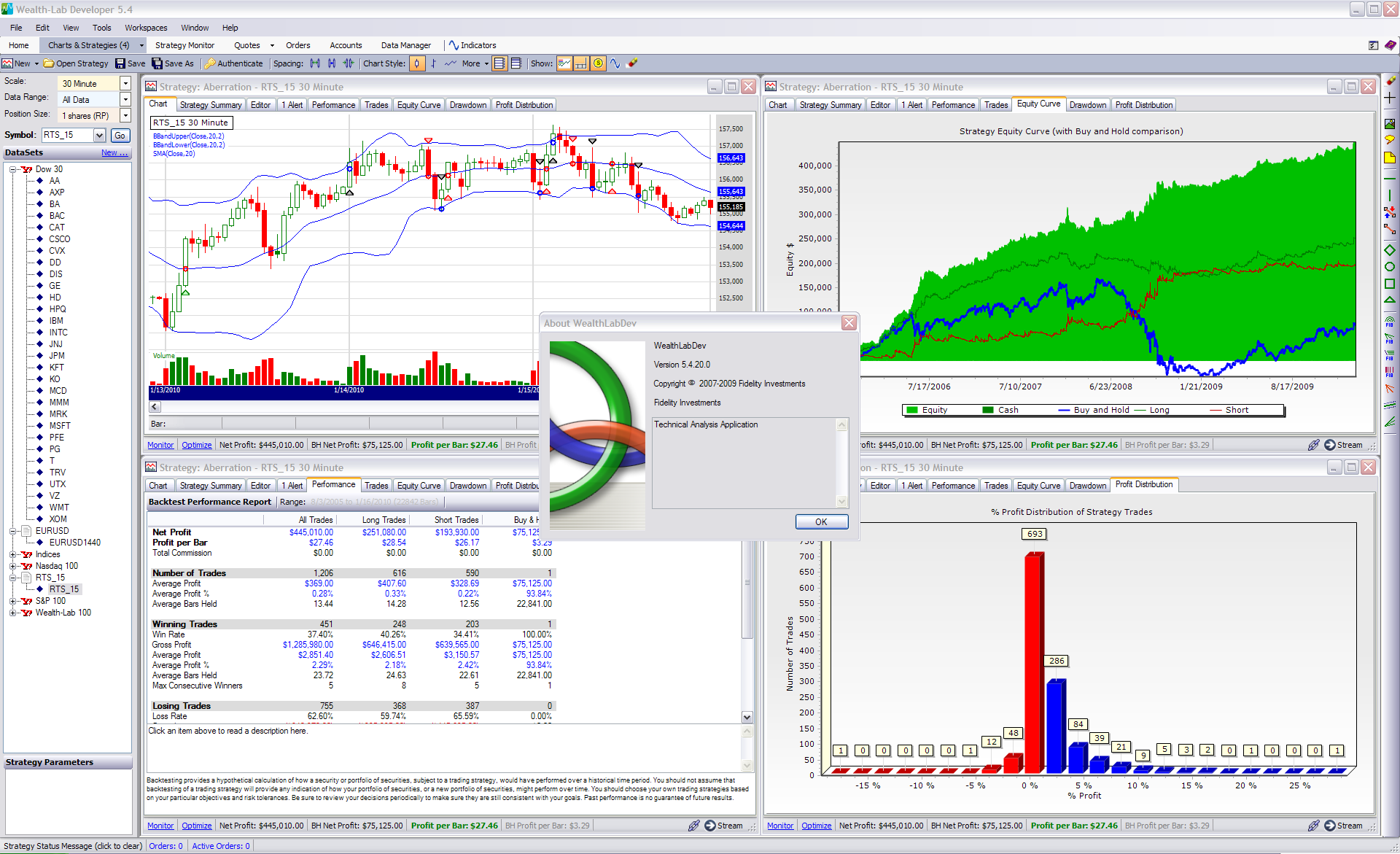This screenshot has width=1400, height=854.
Task: Select the medium bar spacing icon
Action: point(332,63)
